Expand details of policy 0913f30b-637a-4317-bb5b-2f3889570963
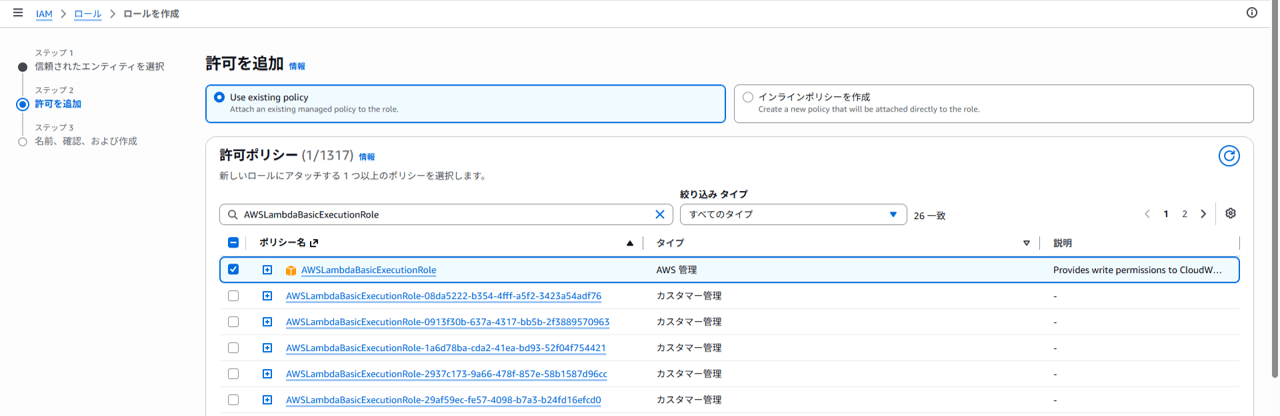 point(267,322)
